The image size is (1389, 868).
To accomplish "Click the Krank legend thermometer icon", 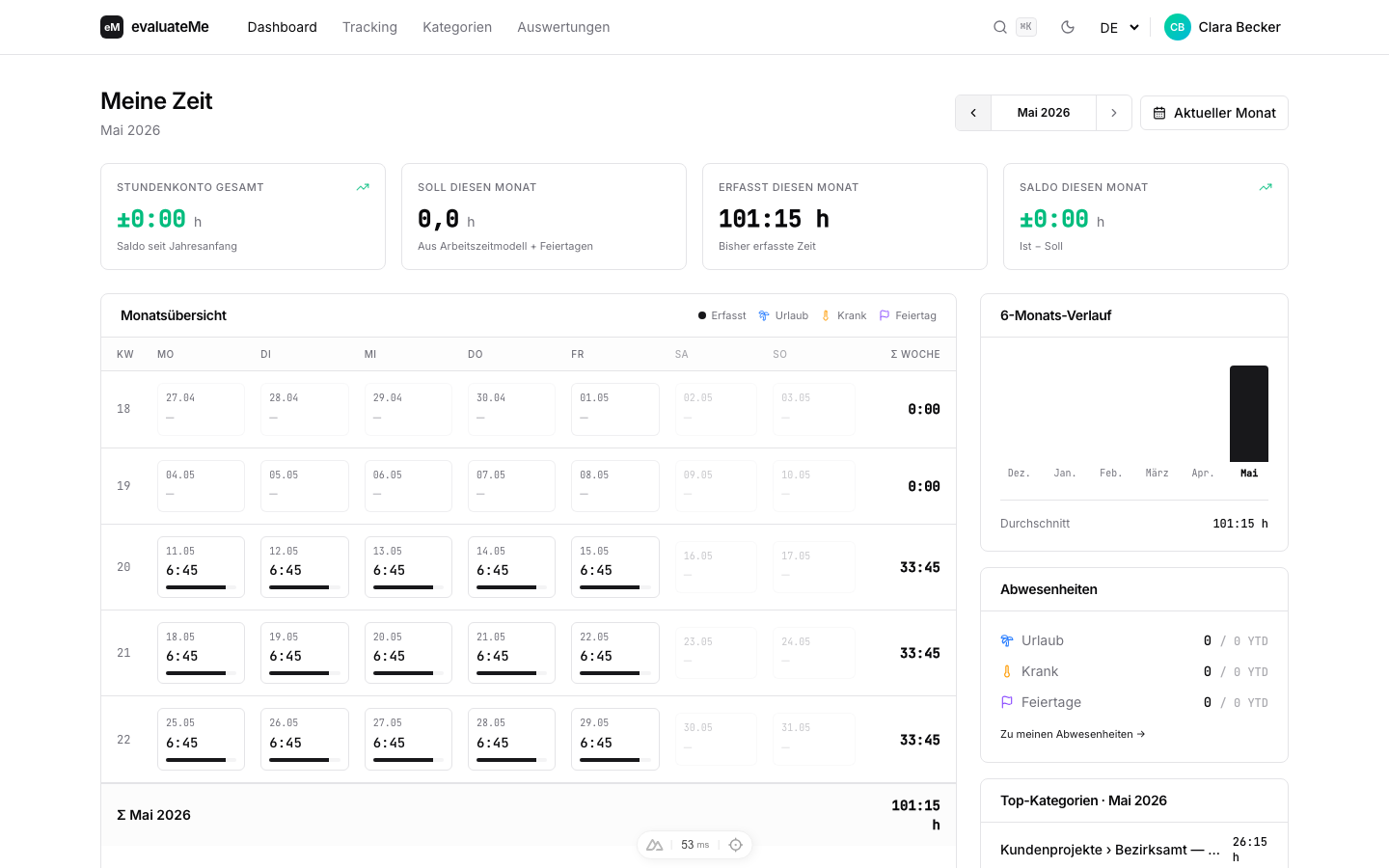I will [x=826, y=315].
